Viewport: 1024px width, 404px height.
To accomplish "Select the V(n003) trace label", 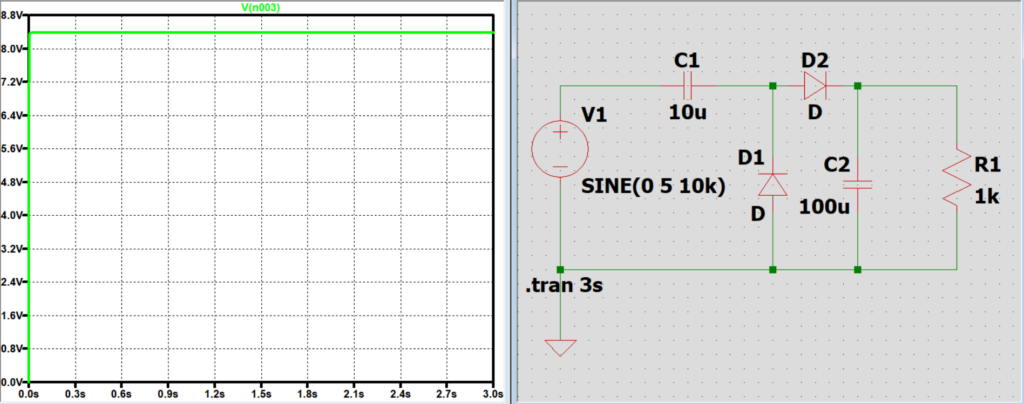I will coord(261,9).
